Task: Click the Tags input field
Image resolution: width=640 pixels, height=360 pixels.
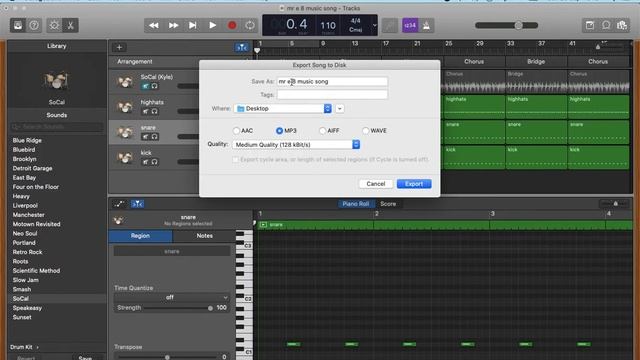Action: pyautogui.click(x=332, y=95)
